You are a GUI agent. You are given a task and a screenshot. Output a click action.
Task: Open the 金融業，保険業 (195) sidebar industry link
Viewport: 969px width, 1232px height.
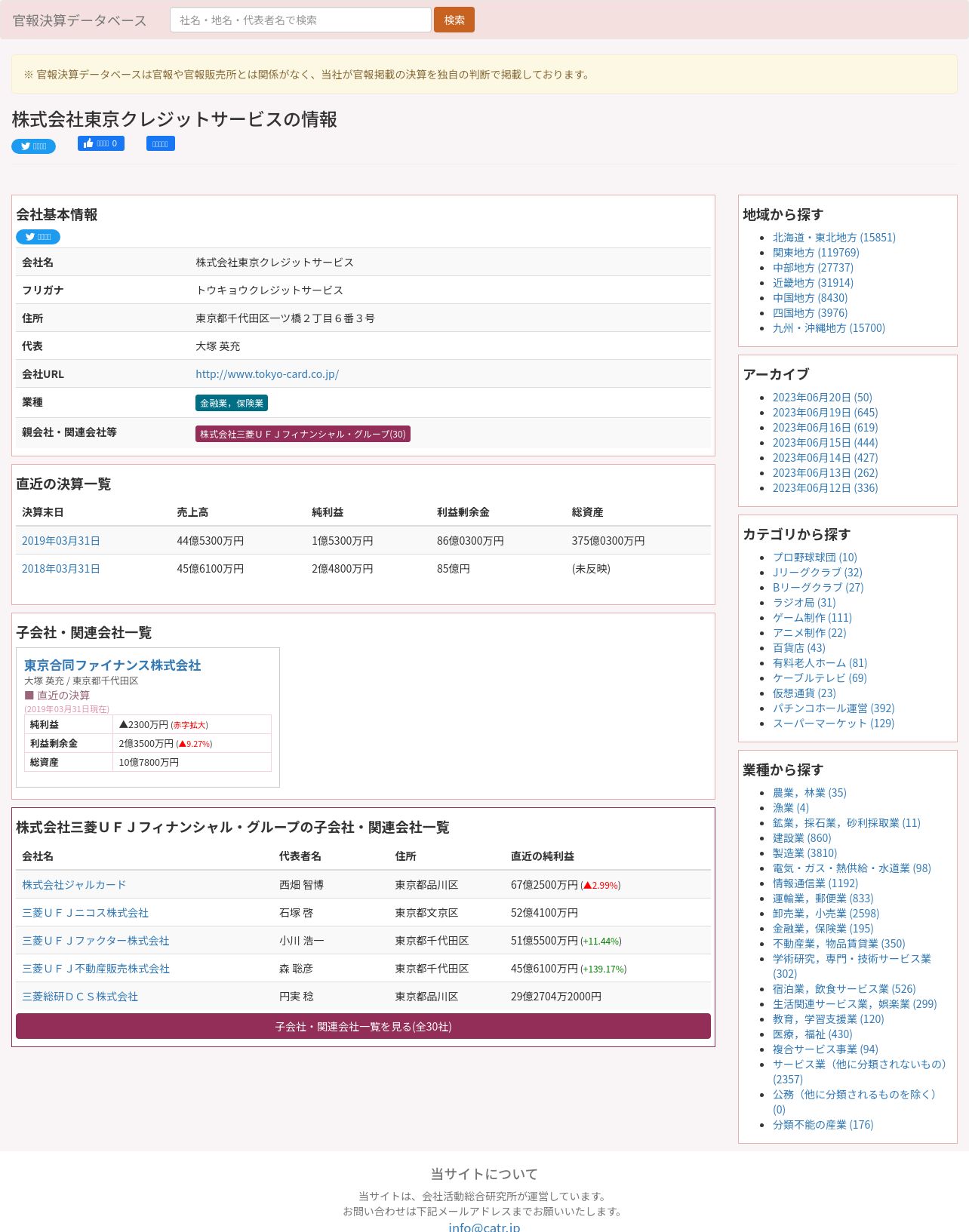tap(823, 929)
